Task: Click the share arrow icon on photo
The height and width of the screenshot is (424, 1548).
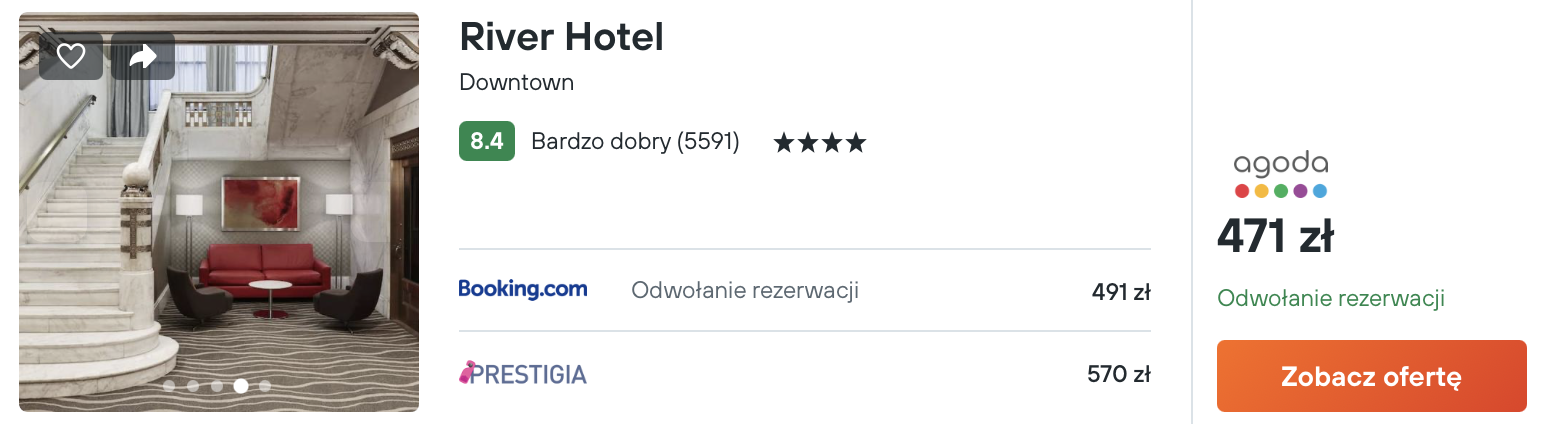Action: tap(143, 56)
